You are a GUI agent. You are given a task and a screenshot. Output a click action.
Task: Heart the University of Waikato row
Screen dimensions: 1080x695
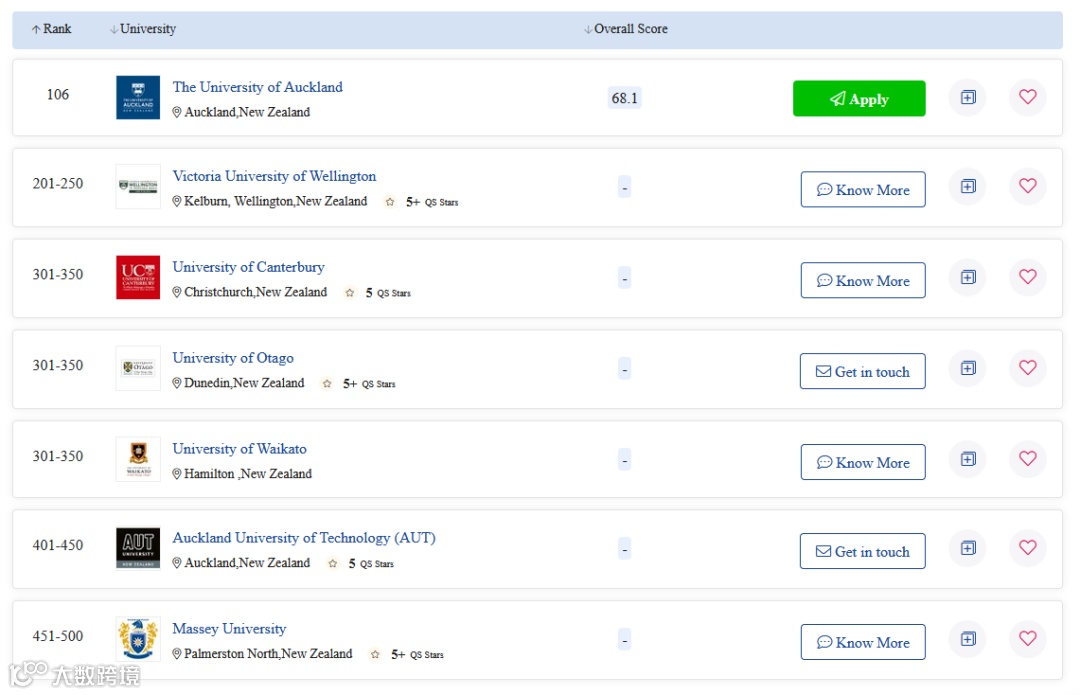point(1027,459)
